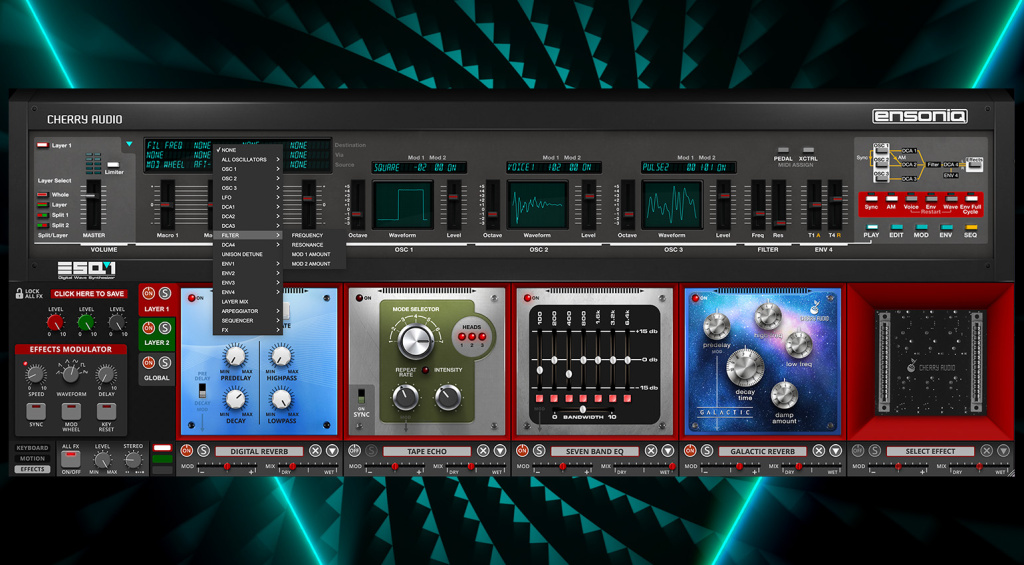This screenshot has height=565, width=1024.
Task: Select Frequency in Filter submenu
Action: (315, 235)
